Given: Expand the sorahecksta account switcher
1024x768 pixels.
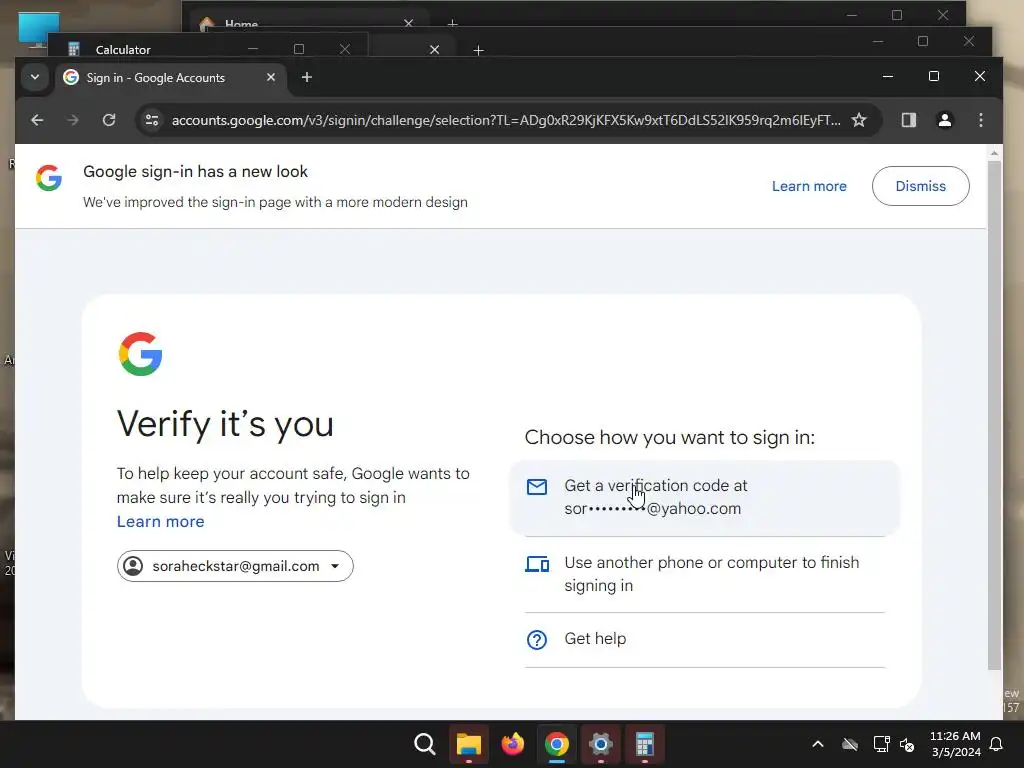Looking at the screenshot, I should pos(235,566).
